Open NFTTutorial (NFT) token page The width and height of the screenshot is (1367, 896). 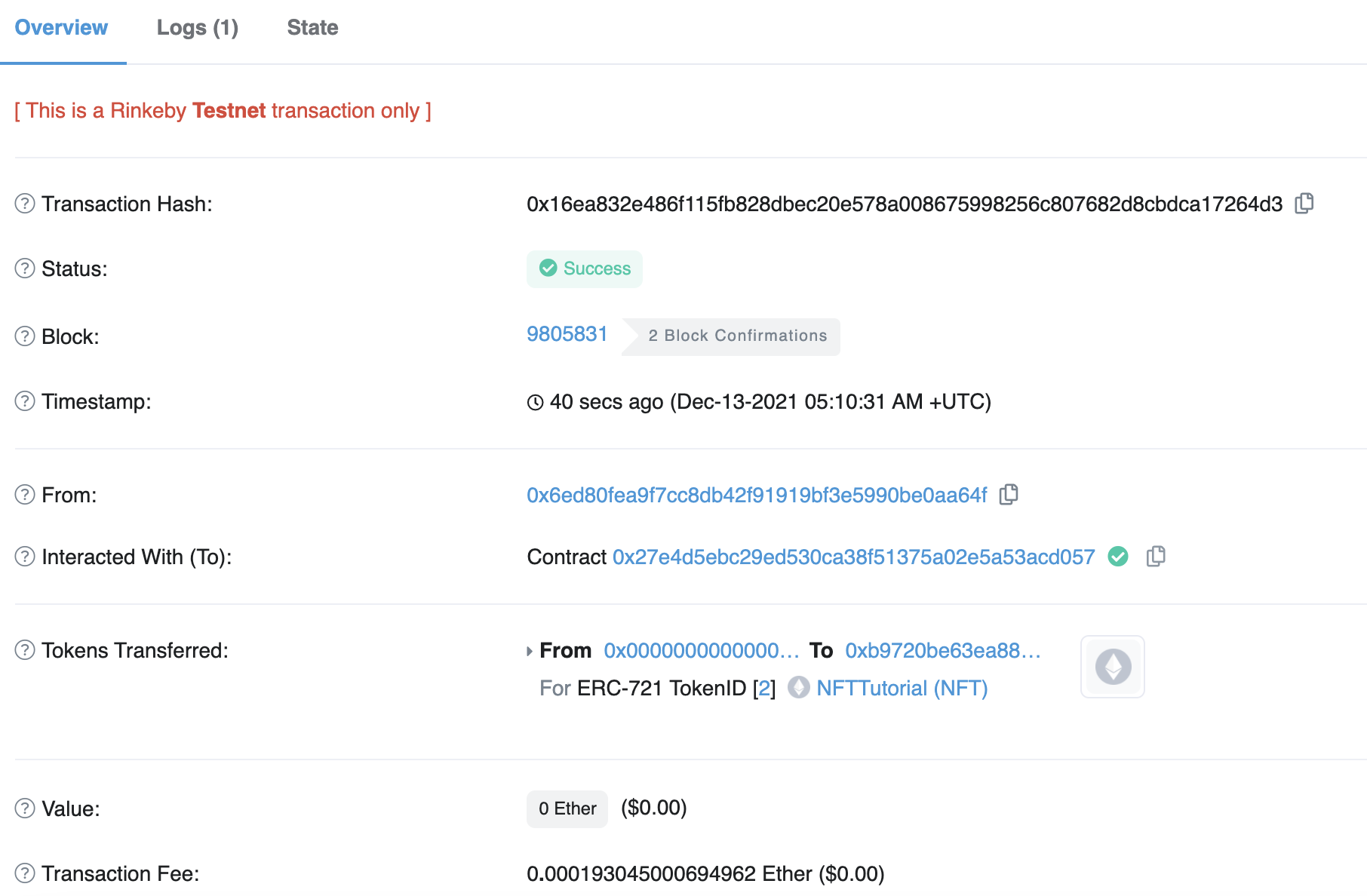[x=902, y=688]
